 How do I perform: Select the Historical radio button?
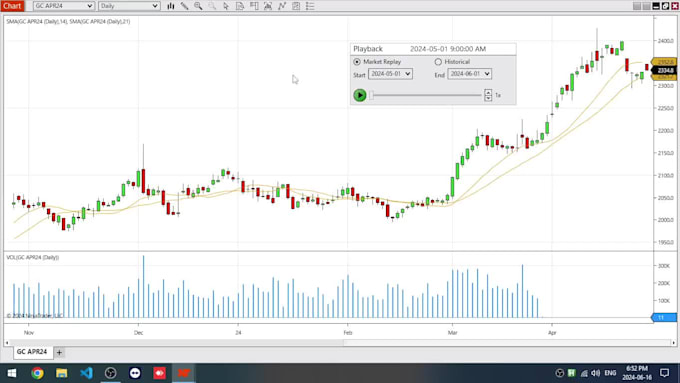click(438, 62)
